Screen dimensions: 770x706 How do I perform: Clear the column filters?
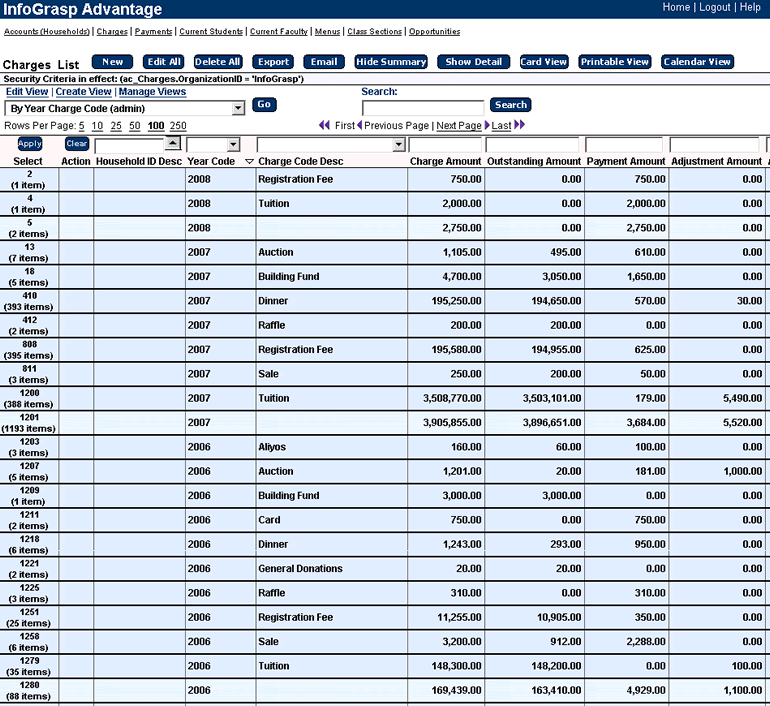click(77, 144)
